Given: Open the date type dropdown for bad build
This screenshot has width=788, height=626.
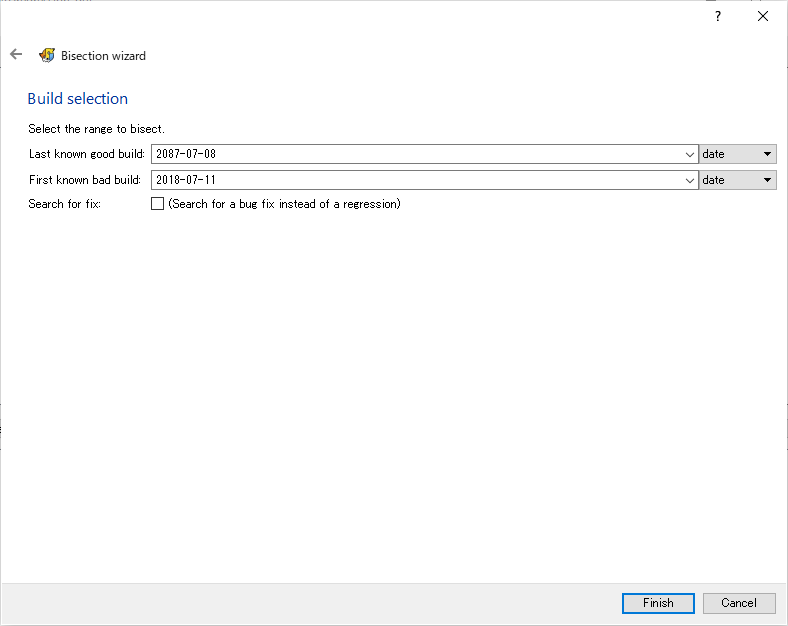Looking at the screenshot, I should pos(738,180).
